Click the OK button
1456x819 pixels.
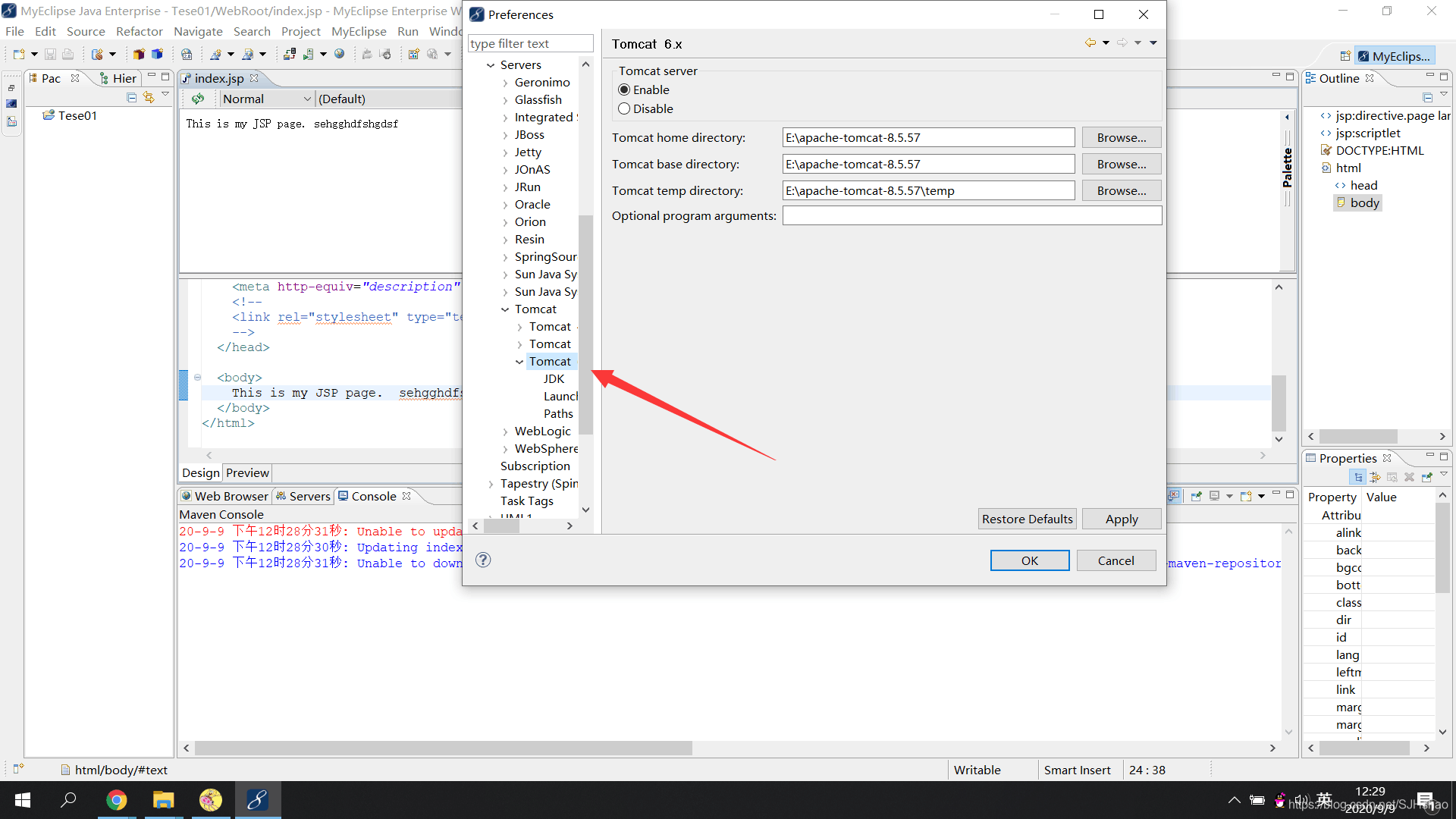tap(1030, 560)
